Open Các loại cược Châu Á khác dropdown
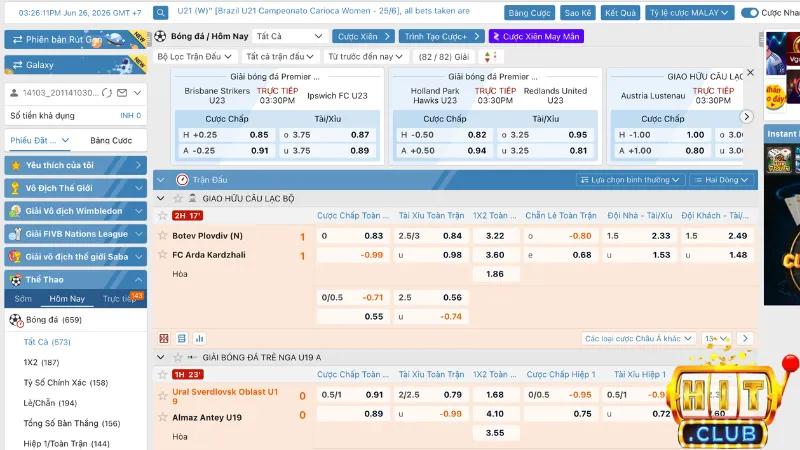This screenshot has height=450, width=800. (x=638, y=338)
